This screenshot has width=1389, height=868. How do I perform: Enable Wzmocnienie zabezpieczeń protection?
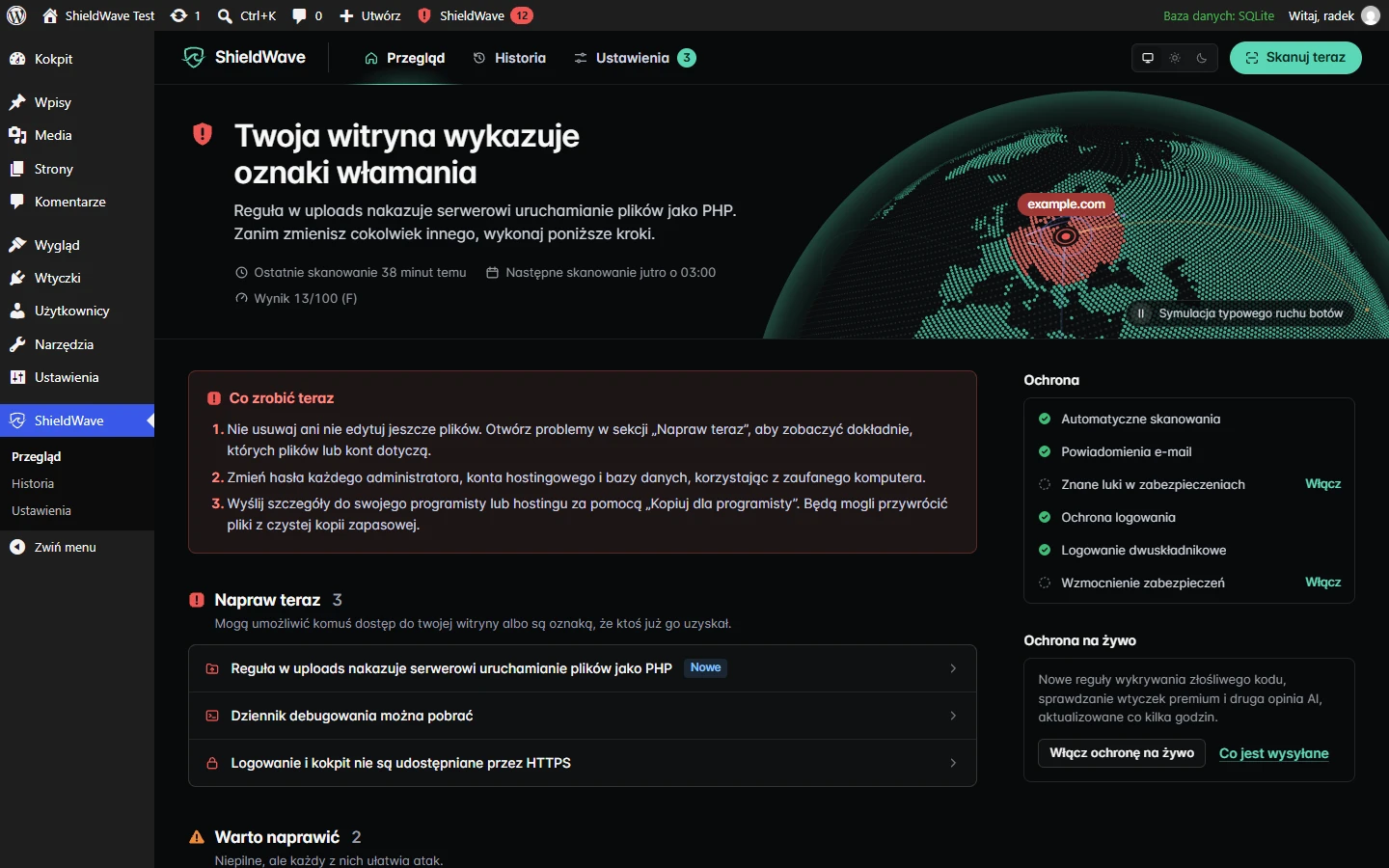click(1322, 583)
